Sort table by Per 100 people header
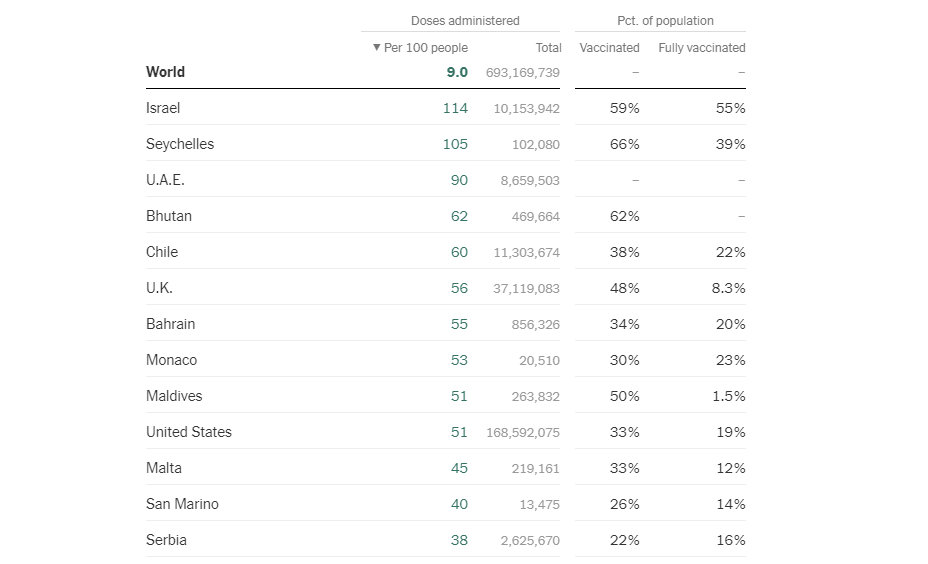 point(425,48)
